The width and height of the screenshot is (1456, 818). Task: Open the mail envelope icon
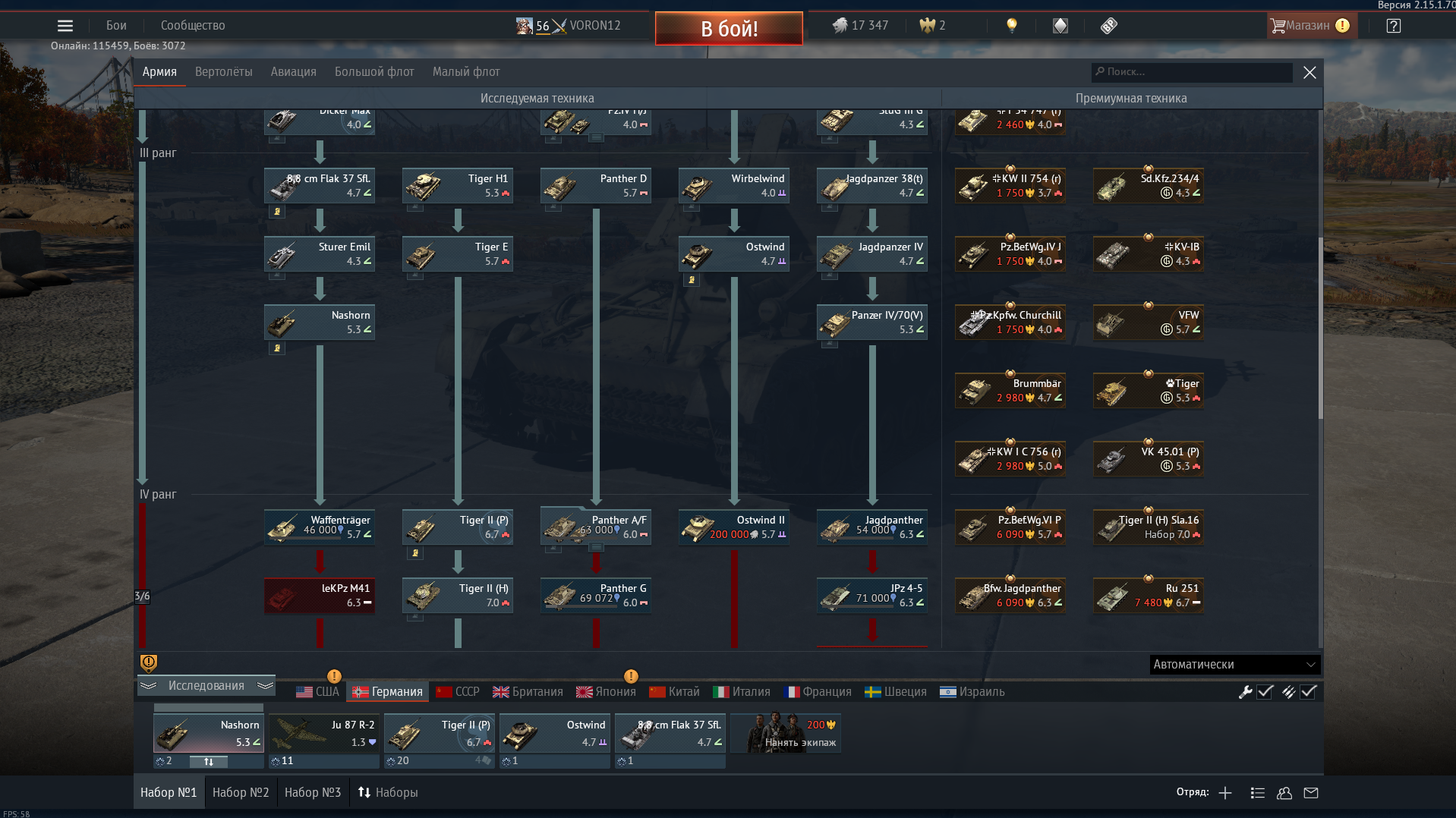pyautogui.click(x=1311, y=793)
